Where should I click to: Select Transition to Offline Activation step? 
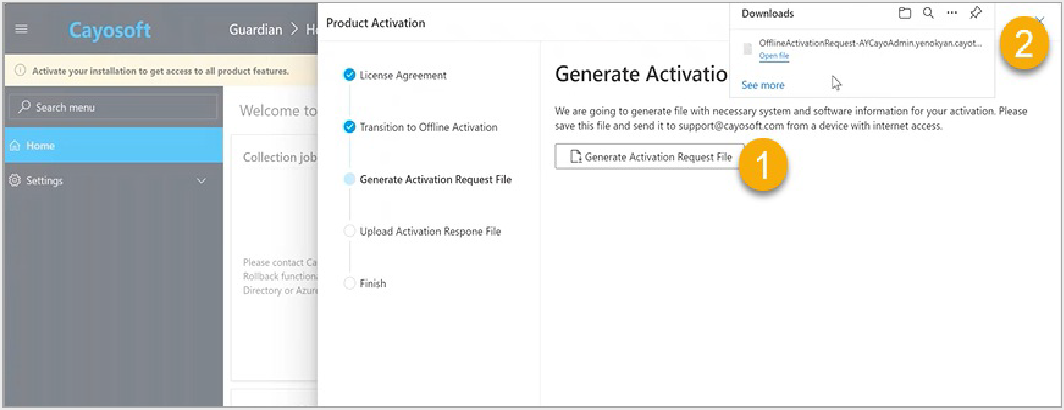tap(428, 127)
